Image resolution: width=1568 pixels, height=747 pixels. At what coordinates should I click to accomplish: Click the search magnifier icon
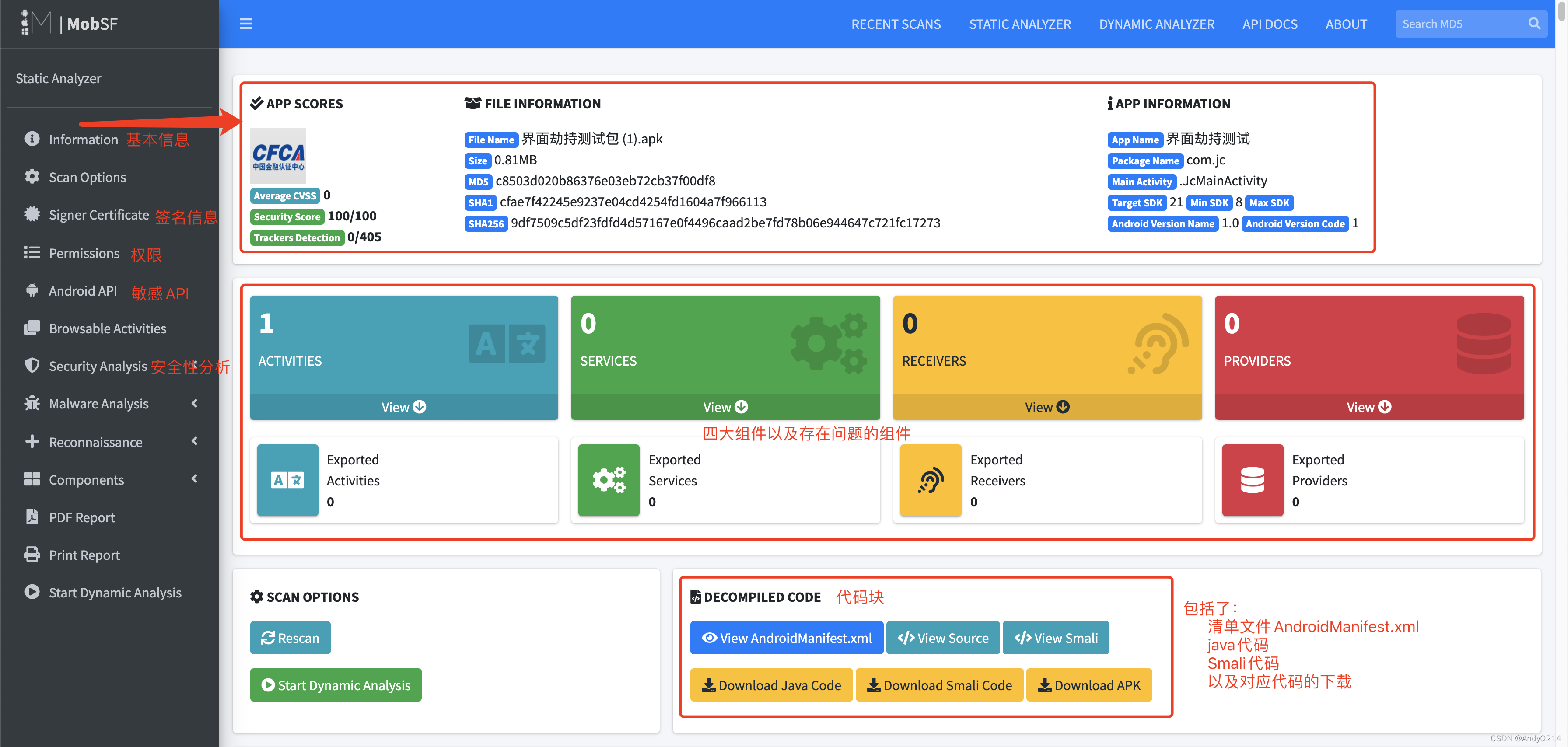point(1534,24)
